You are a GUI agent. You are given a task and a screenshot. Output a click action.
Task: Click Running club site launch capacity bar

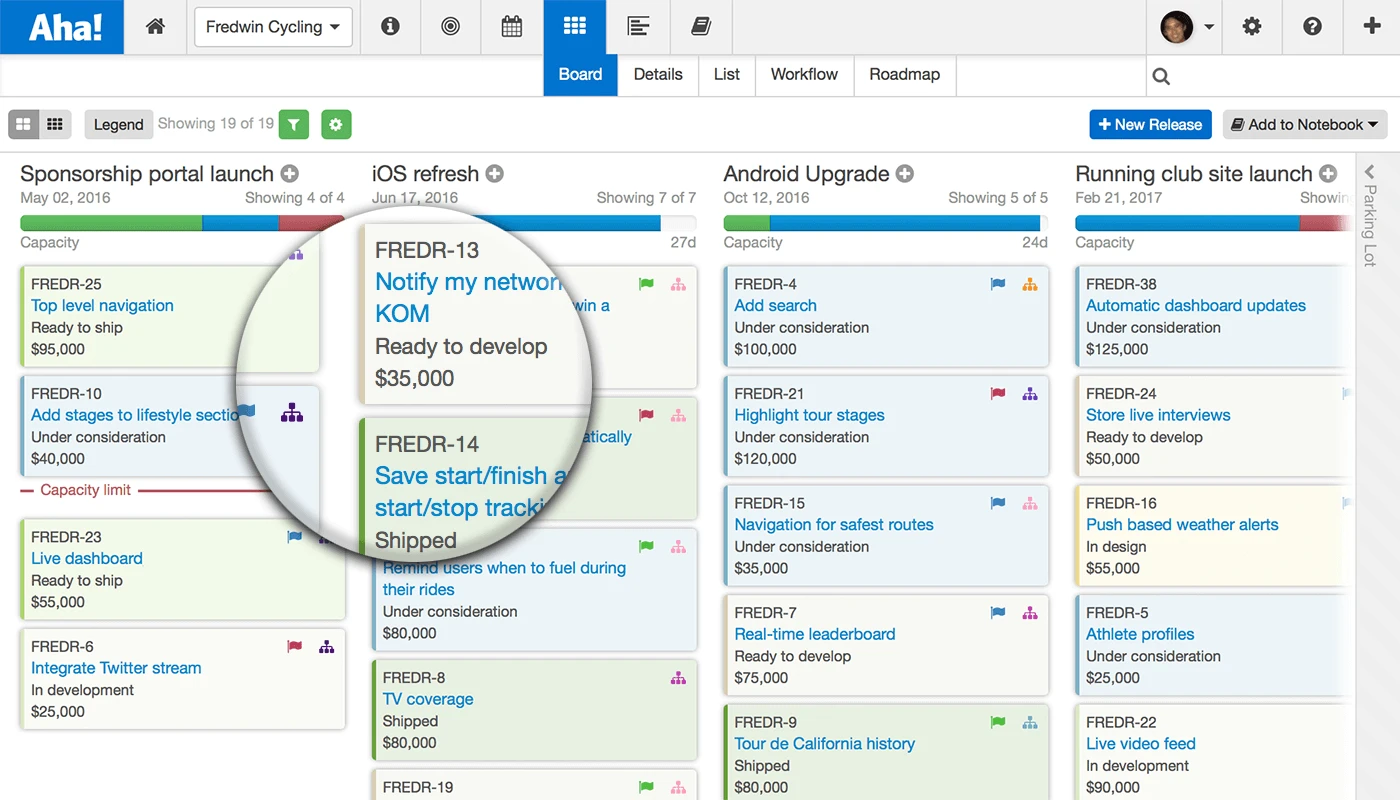pyautogui.click(x=1213, y=223)
